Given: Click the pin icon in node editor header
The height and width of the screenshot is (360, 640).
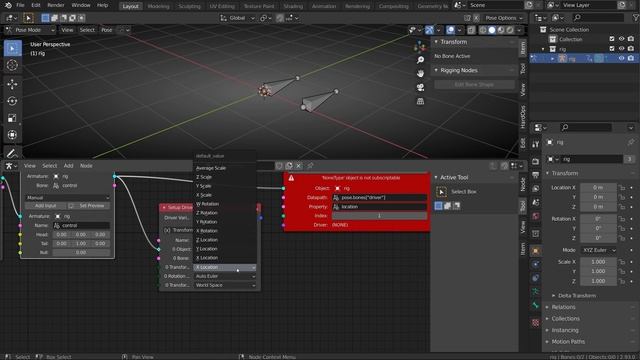Looking at the screenshot, I should click(310, 166).
